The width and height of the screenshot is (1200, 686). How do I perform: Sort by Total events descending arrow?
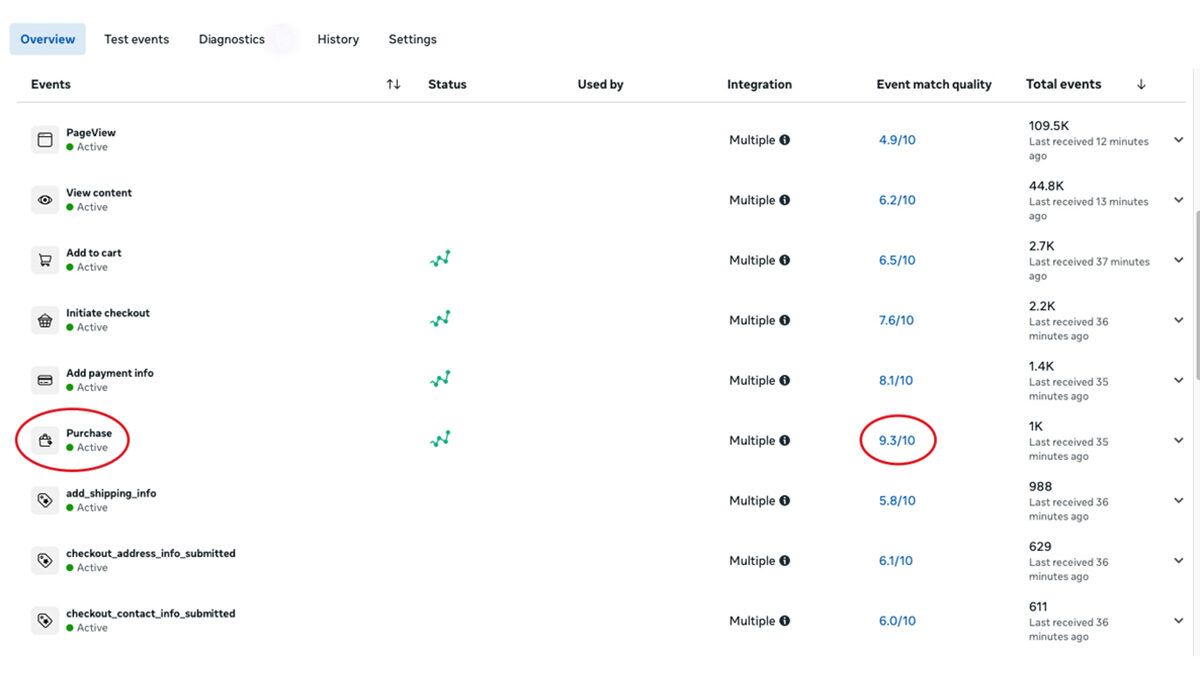[x=1141, y=84]
